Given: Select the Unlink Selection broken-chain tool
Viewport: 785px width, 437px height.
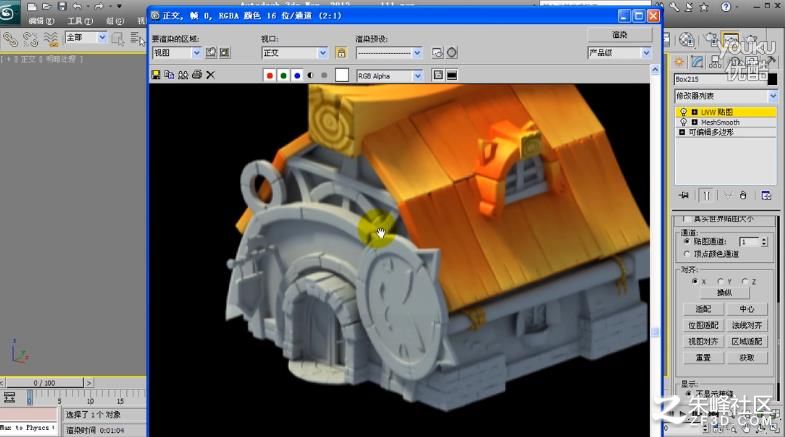Looking at the screenshot, I should (30, 39).
